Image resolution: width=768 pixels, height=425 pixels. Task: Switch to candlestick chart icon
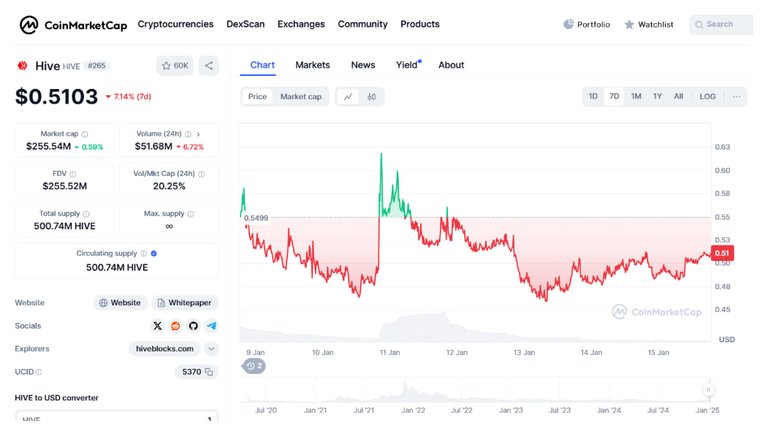tap(372, 96)
